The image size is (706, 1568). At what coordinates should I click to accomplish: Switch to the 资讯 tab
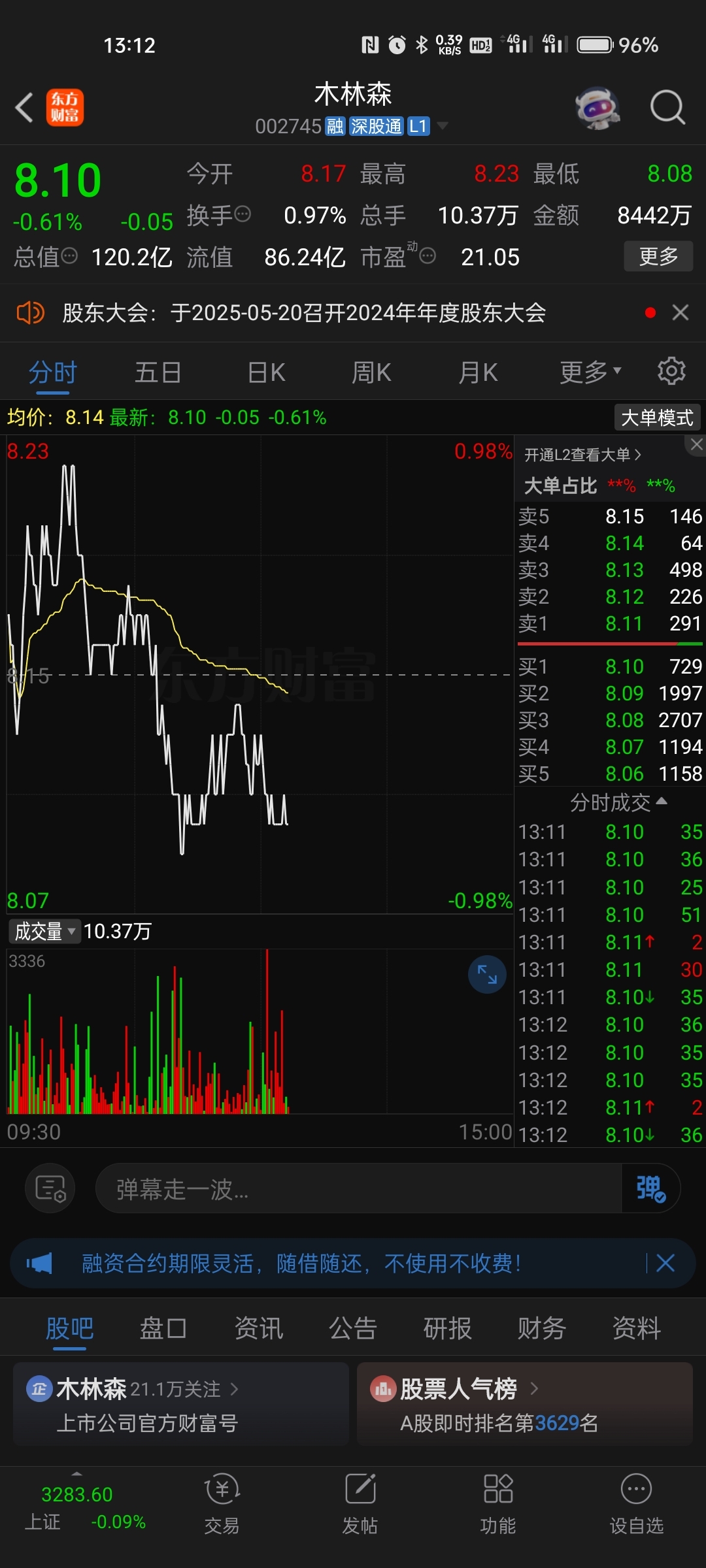259,1328
